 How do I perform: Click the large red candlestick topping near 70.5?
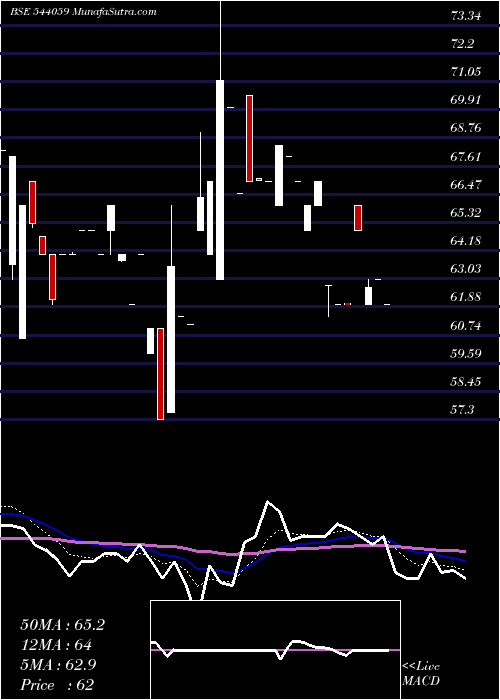249,138
